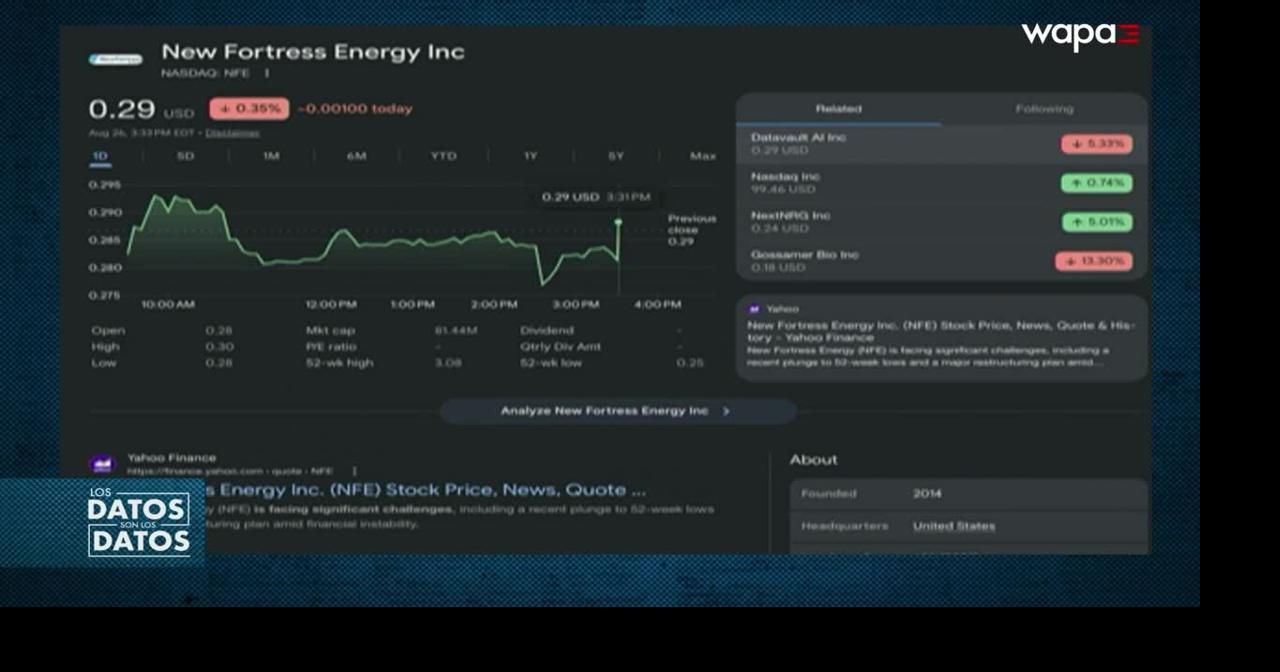Select the 5Y chart range tab
This screenshot has height=672, width=1280.
[x=616, y=156]
